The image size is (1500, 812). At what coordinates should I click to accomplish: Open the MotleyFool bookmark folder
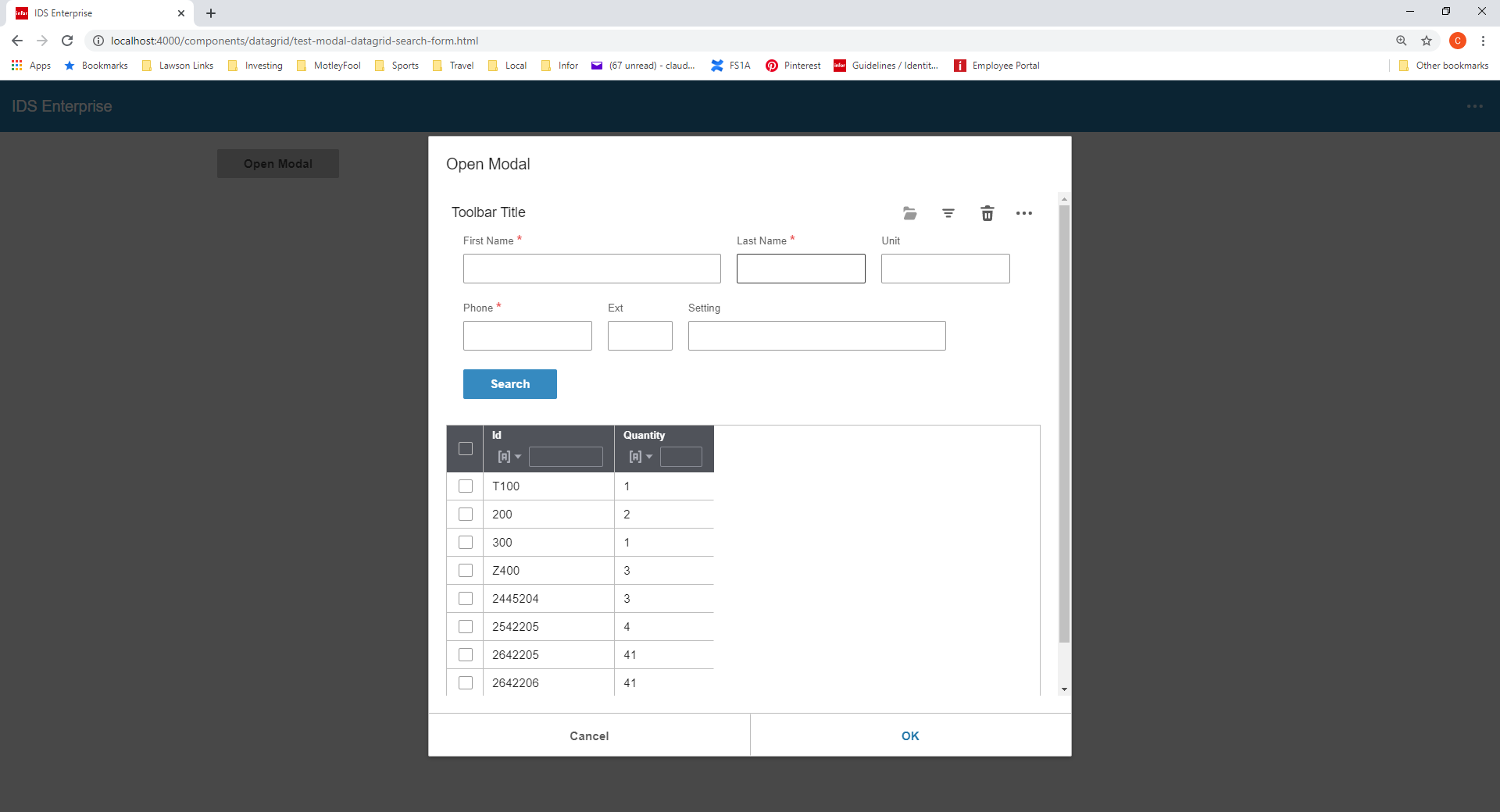coord(329,66)
